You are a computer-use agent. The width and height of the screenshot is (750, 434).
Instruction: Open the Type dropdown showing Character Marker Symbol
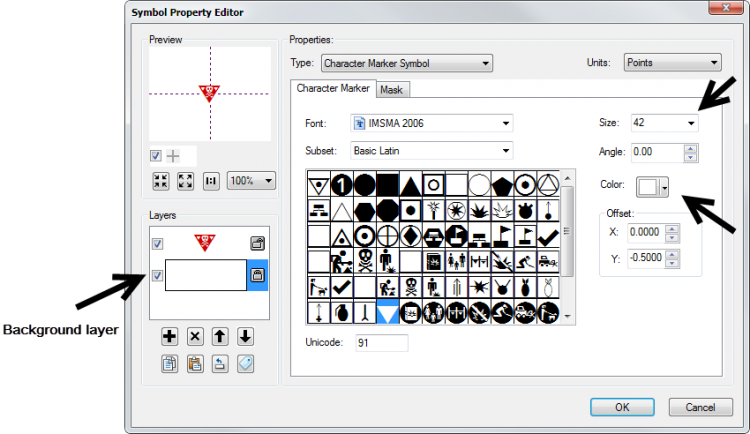tap(406, 63)
